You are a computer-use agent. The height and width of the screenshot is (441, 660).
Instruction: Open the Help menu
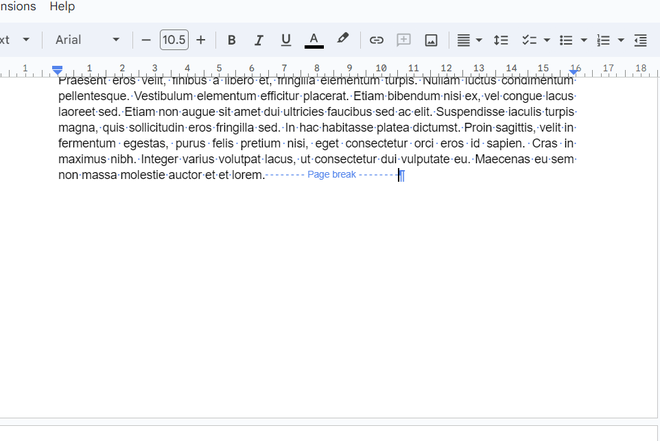coord(62,6)
